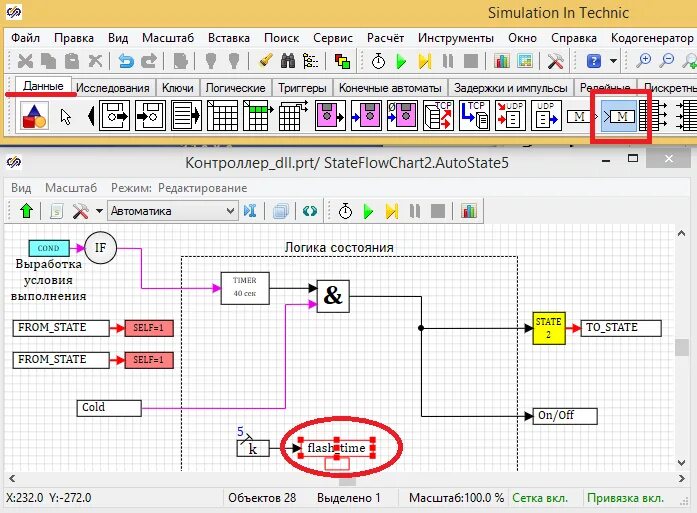Click the zoom in magnifier icon
The image size is (697, 513).
click(x=643, y=60)
